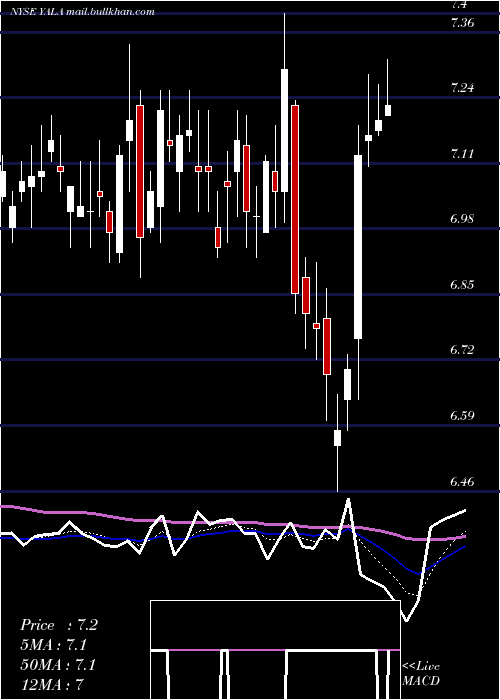
Task: Click the lowest candlestick near 6.59
Action: point(338,438)
